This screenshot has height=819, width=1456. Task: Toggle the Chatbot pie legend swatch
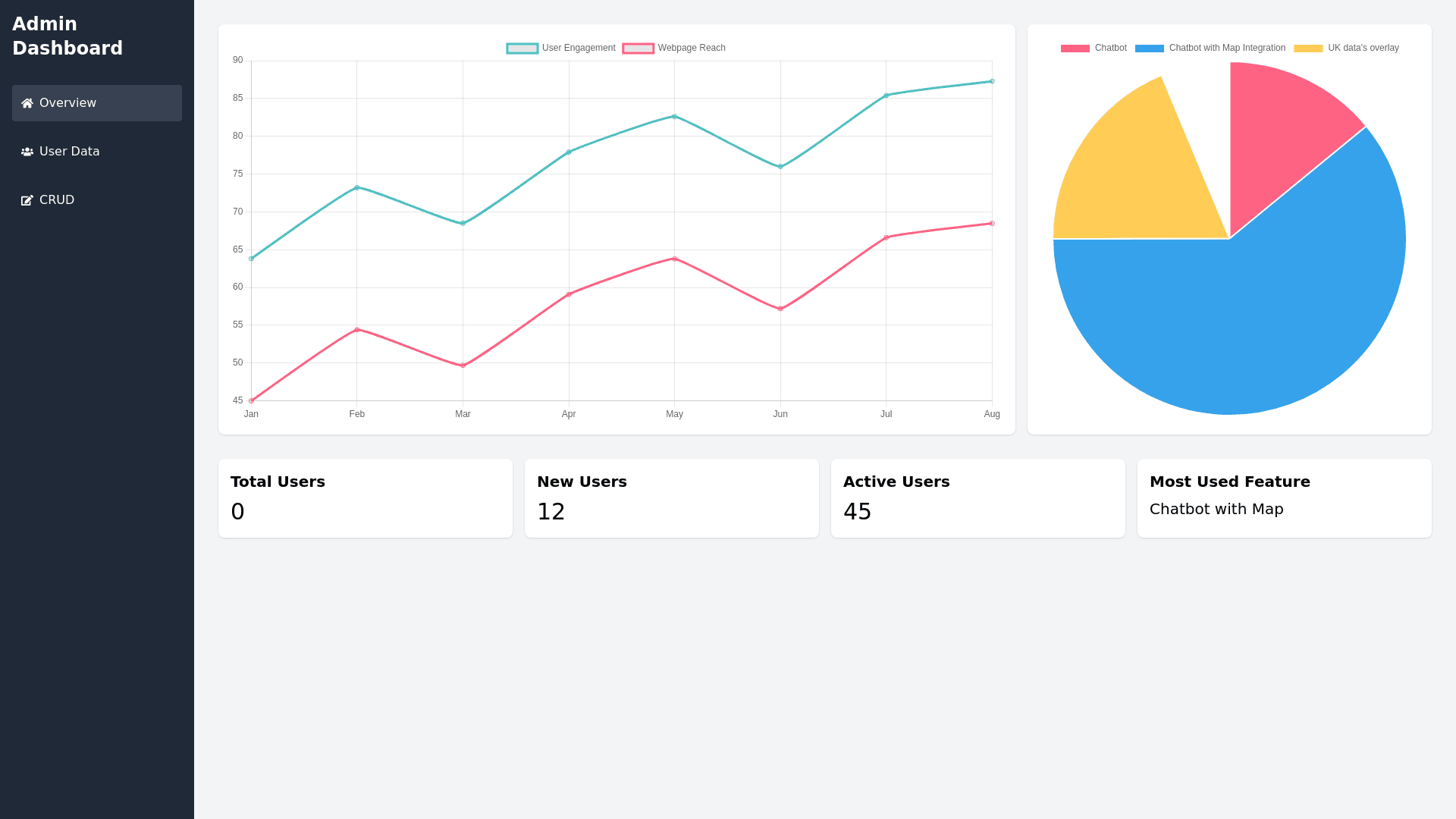pos(1075,49)
